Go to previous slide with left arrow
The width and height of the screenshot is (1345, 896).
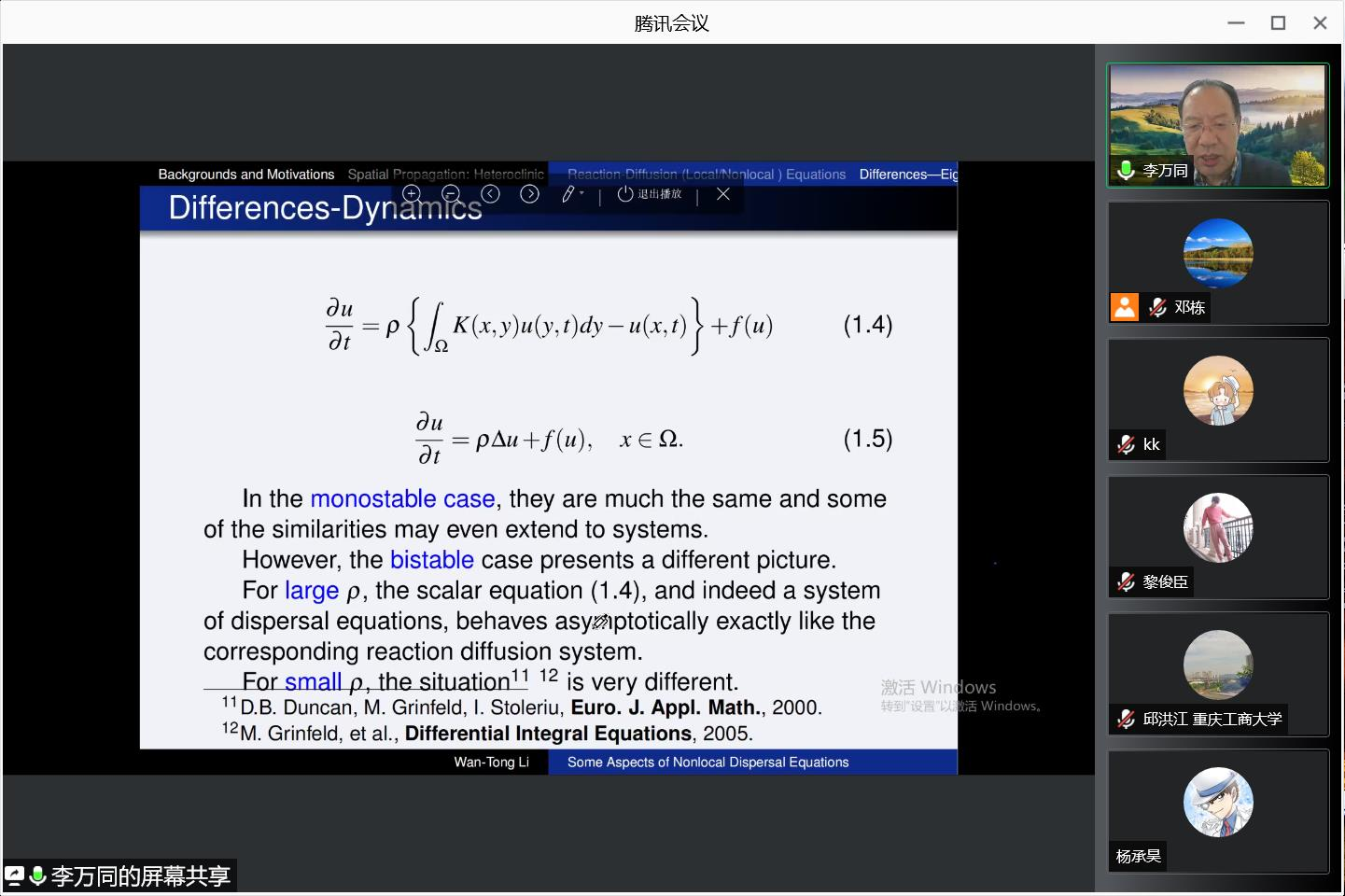(490, 193)
